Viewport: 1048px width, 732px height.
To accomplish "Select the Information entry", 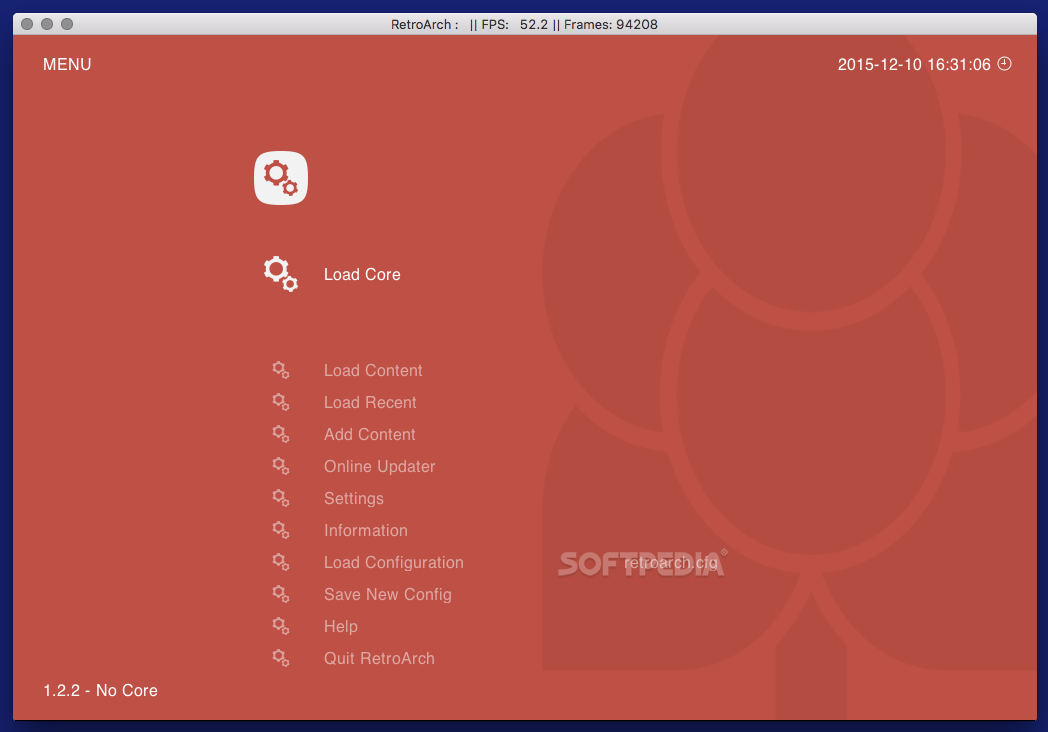I will [x=366, y=530].
